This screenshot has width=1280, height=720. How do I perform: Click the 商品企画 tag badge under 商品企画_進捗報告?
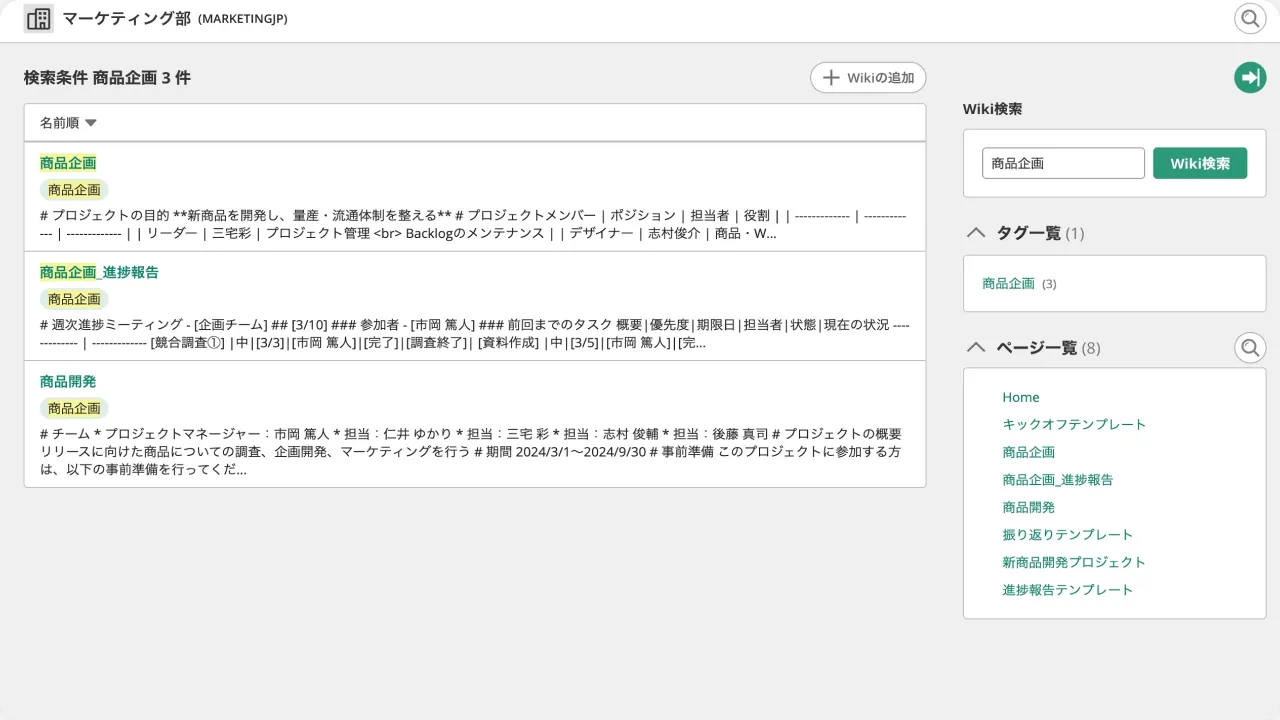(73, 298)
